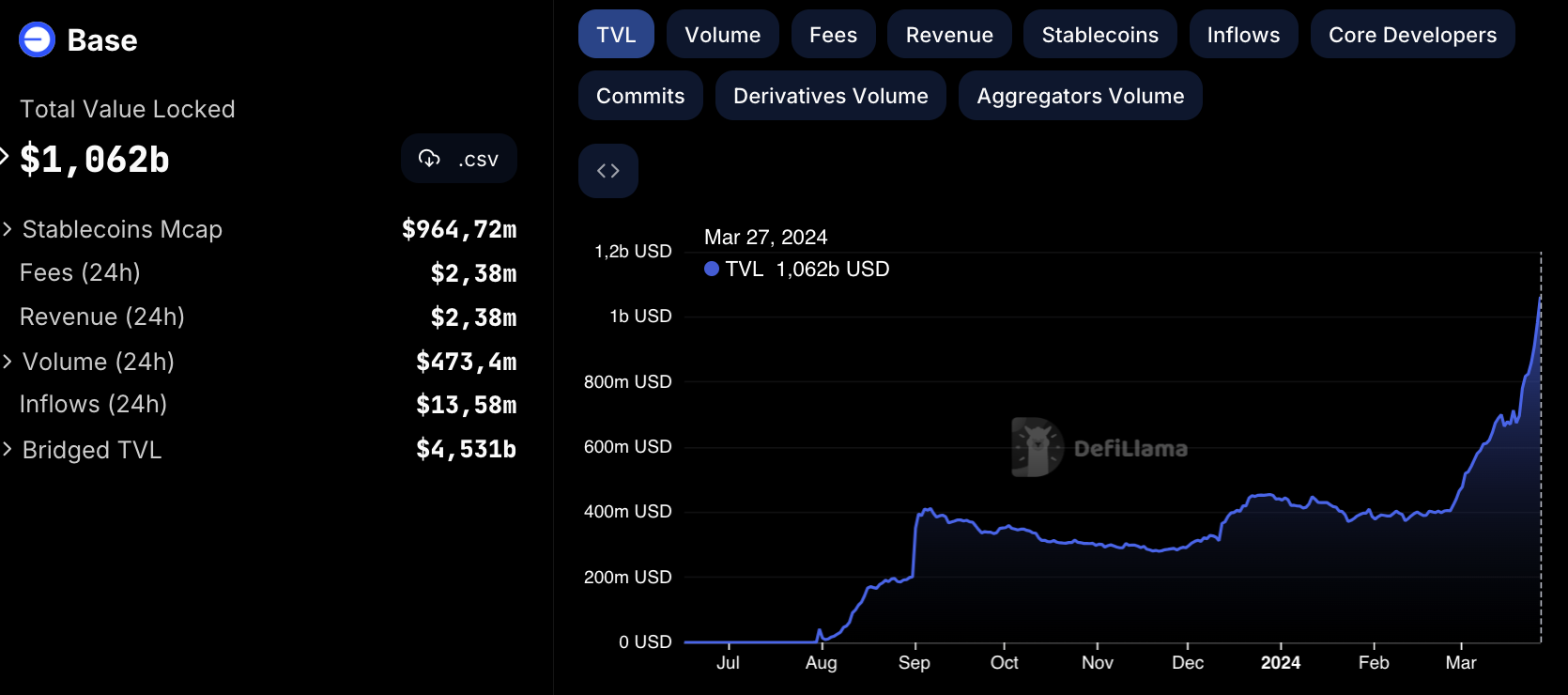Click the blue TVL legend dot

712,269
